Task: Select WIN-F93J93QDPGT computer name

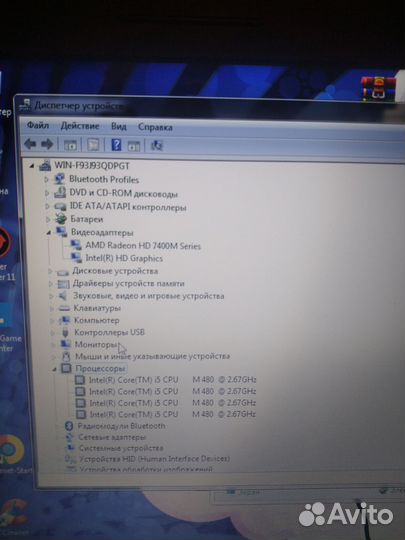Action: [92, 166]
